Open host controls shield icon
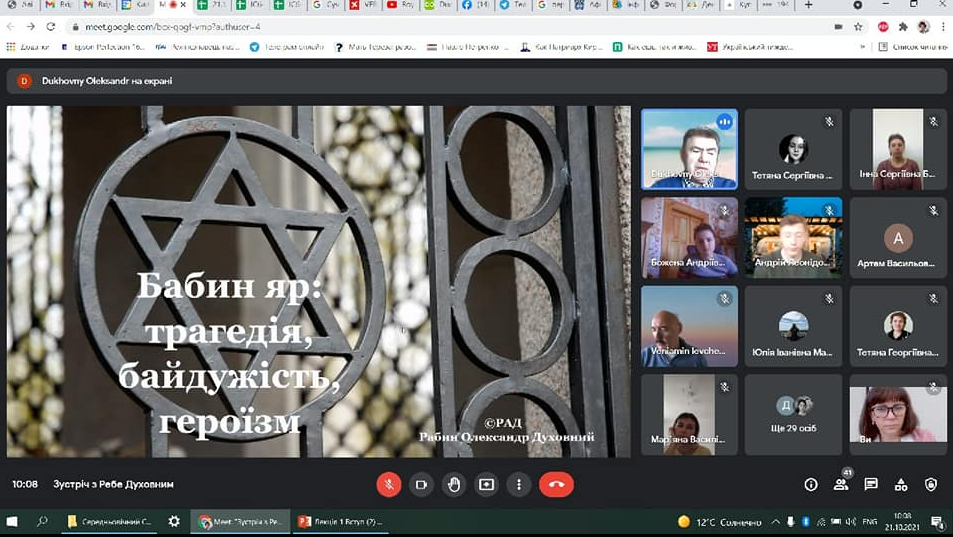Image resolution: width=953 pixels, height=537 pixels. coord(931,484)
